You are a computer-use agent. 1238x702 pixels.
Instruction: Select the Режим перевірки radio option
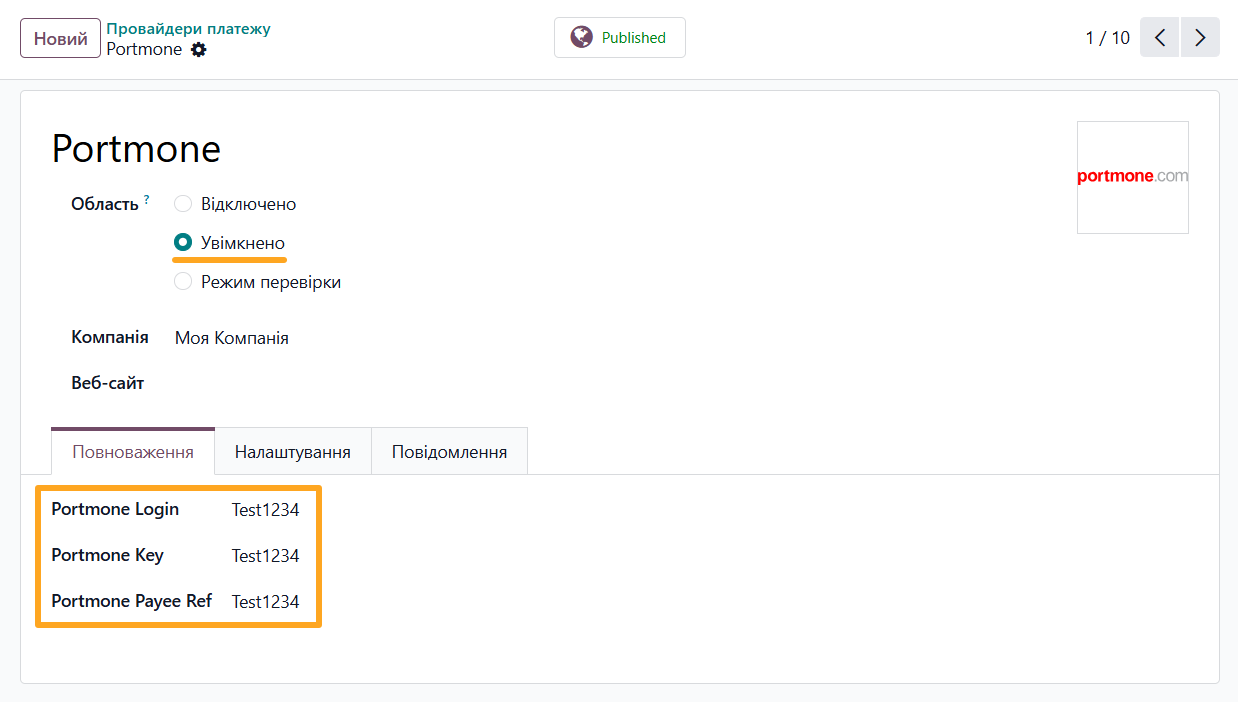tap(183, 282)
